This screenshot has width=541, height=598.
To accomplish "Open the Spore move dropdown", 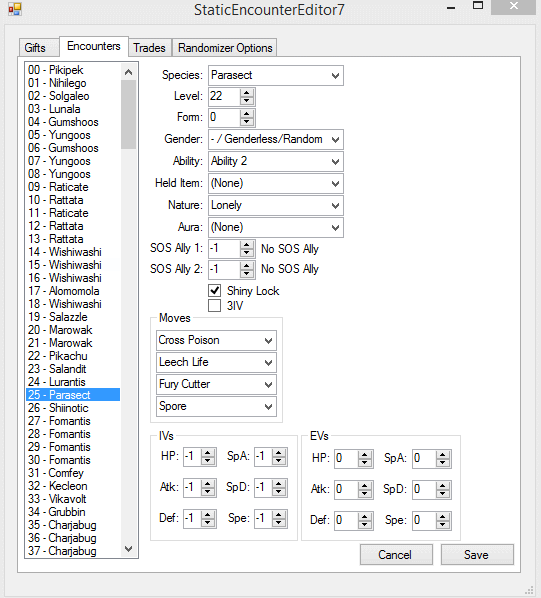I will point(216,406).
